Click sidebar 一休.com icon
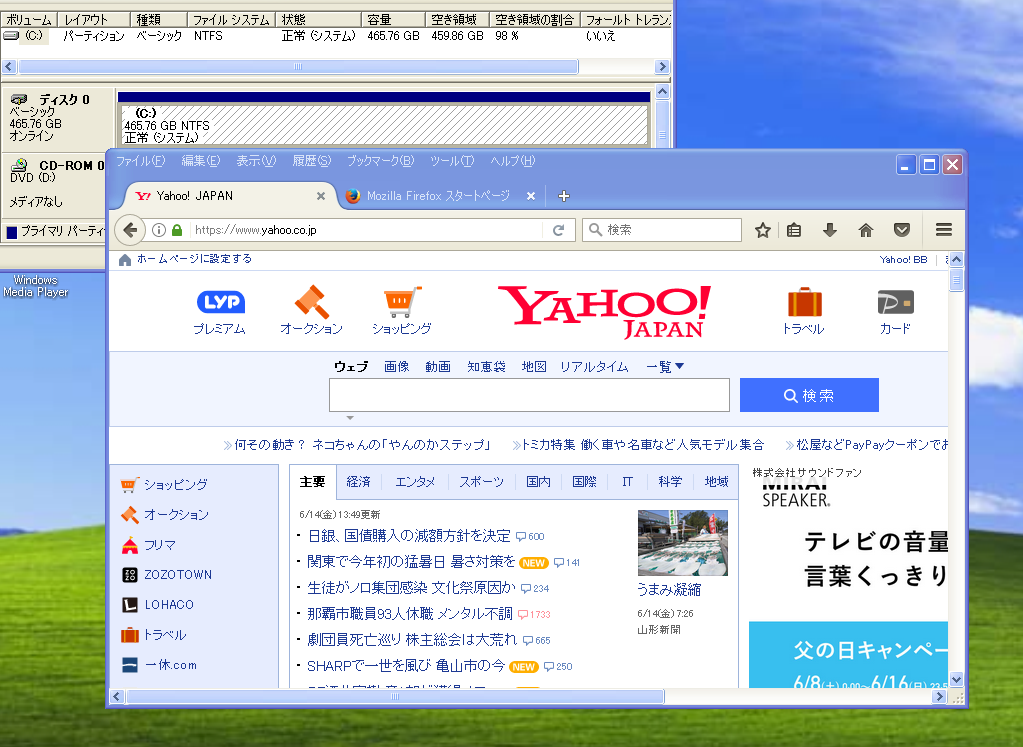This screenshot has height=747, width=1023. pyautogui.click(x=130, y=665)
